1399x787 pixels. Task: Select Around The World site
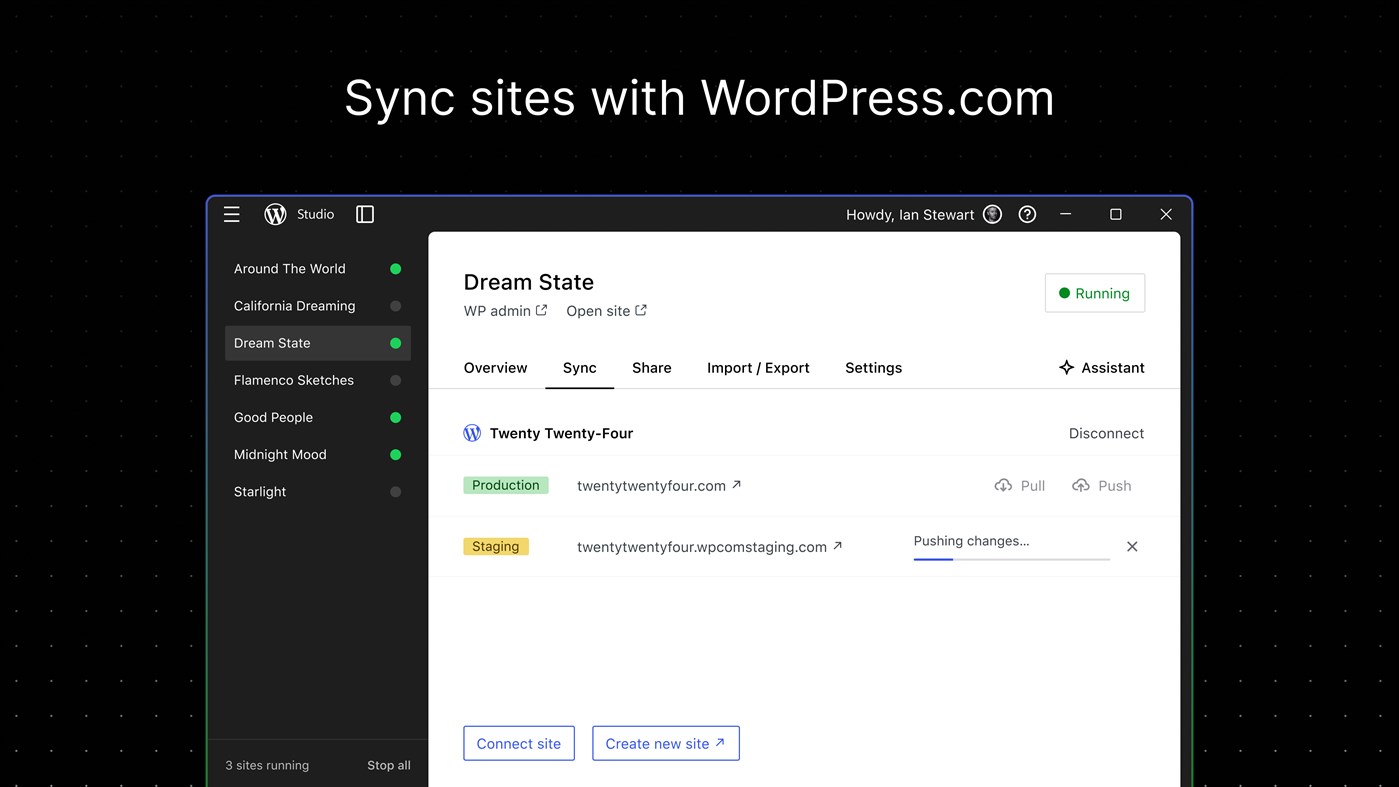pos(318,269)
